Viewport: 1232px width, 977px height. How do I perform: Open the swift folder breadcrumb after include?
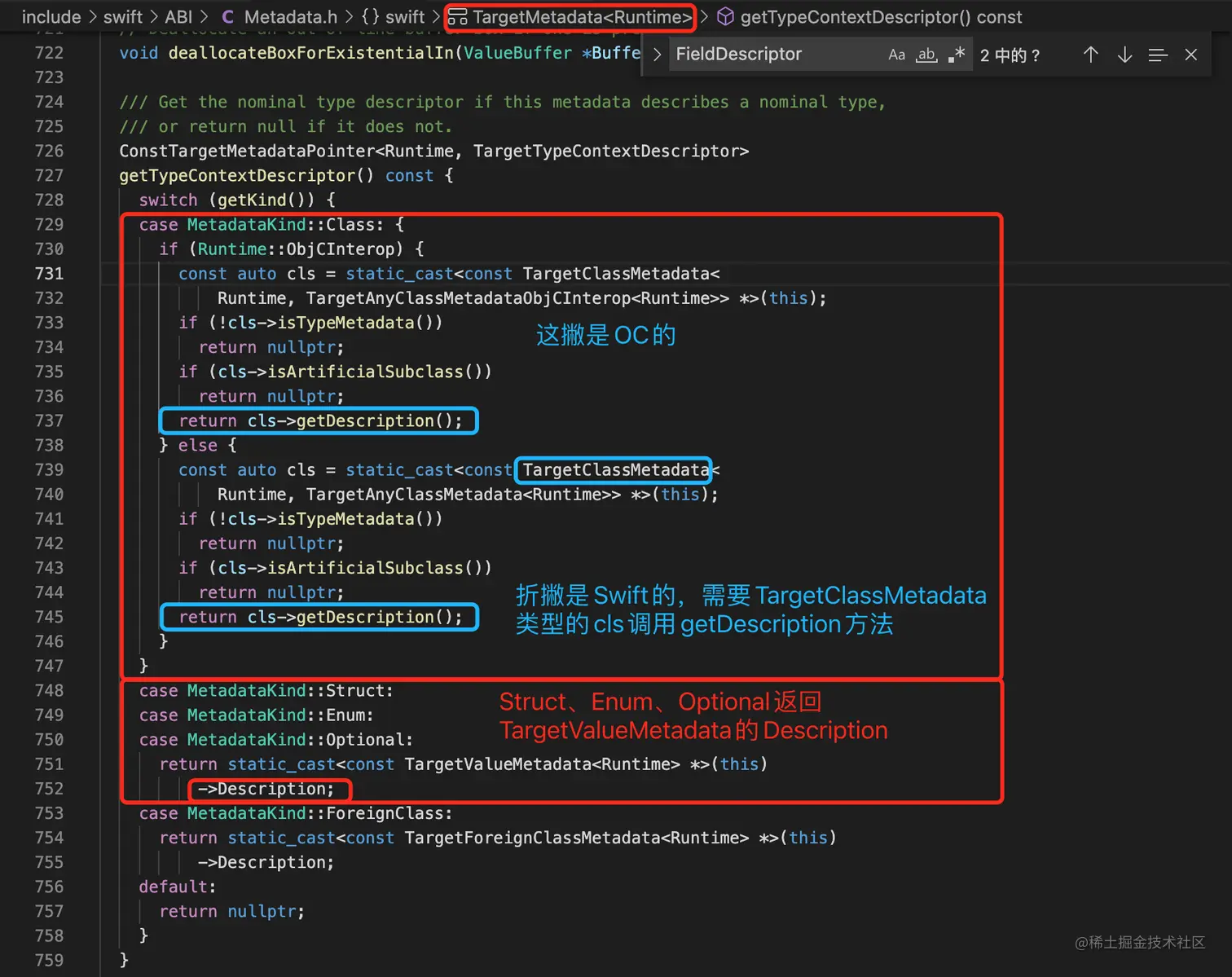click(123, 17)
